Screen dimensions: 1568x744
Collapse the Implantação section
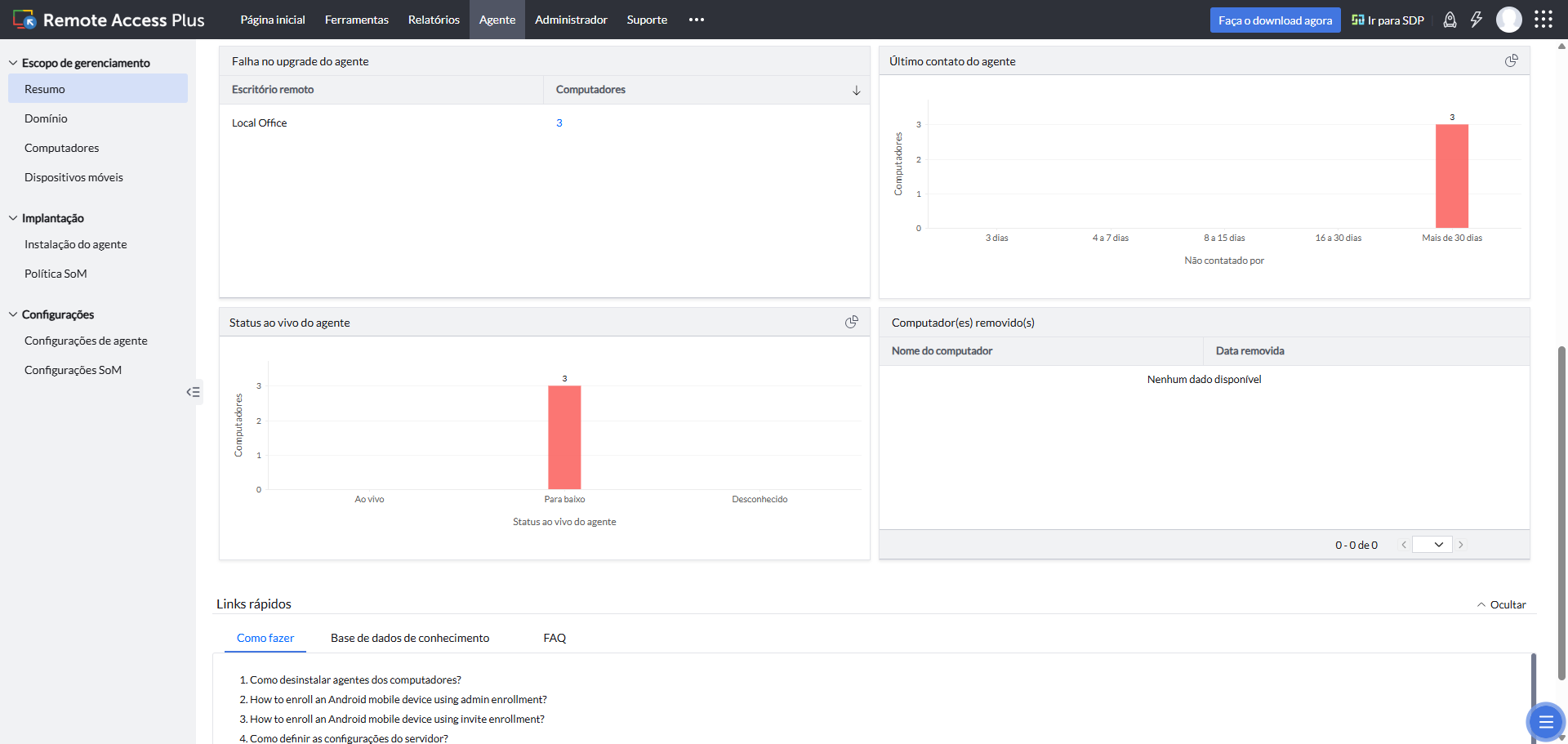[x=13, y=218]
